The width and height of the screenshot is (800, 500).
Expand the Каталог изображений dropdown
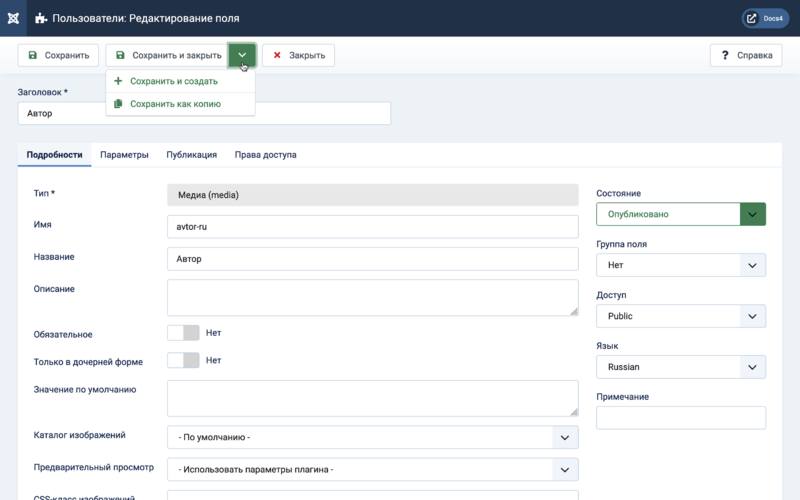(372, 437)
